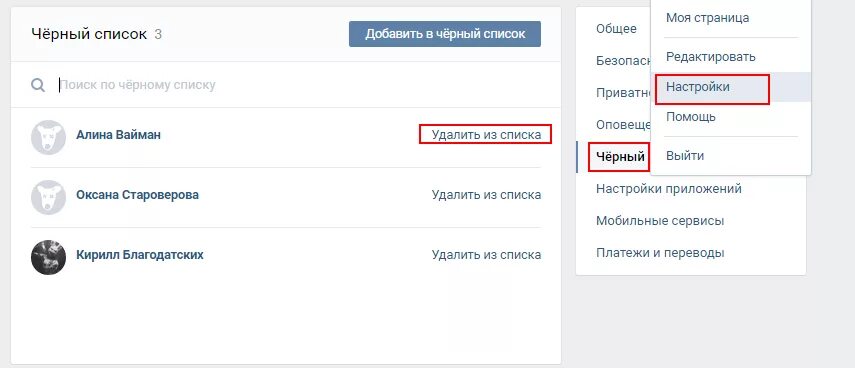The width and height of the screenshot is (855, 368).
Task: Click the search magnifier icon
Action: pos(38,85)
